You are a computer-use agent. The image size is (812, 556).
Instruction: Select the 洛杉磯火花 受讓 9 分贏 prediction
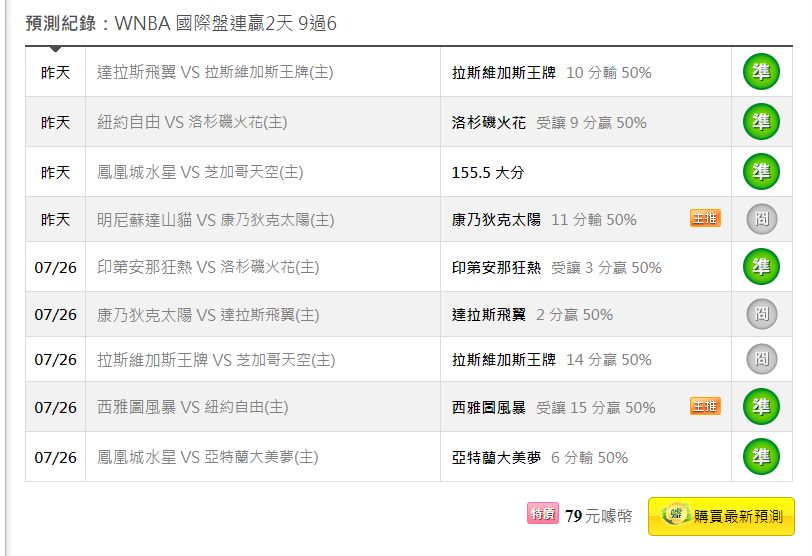549,123
